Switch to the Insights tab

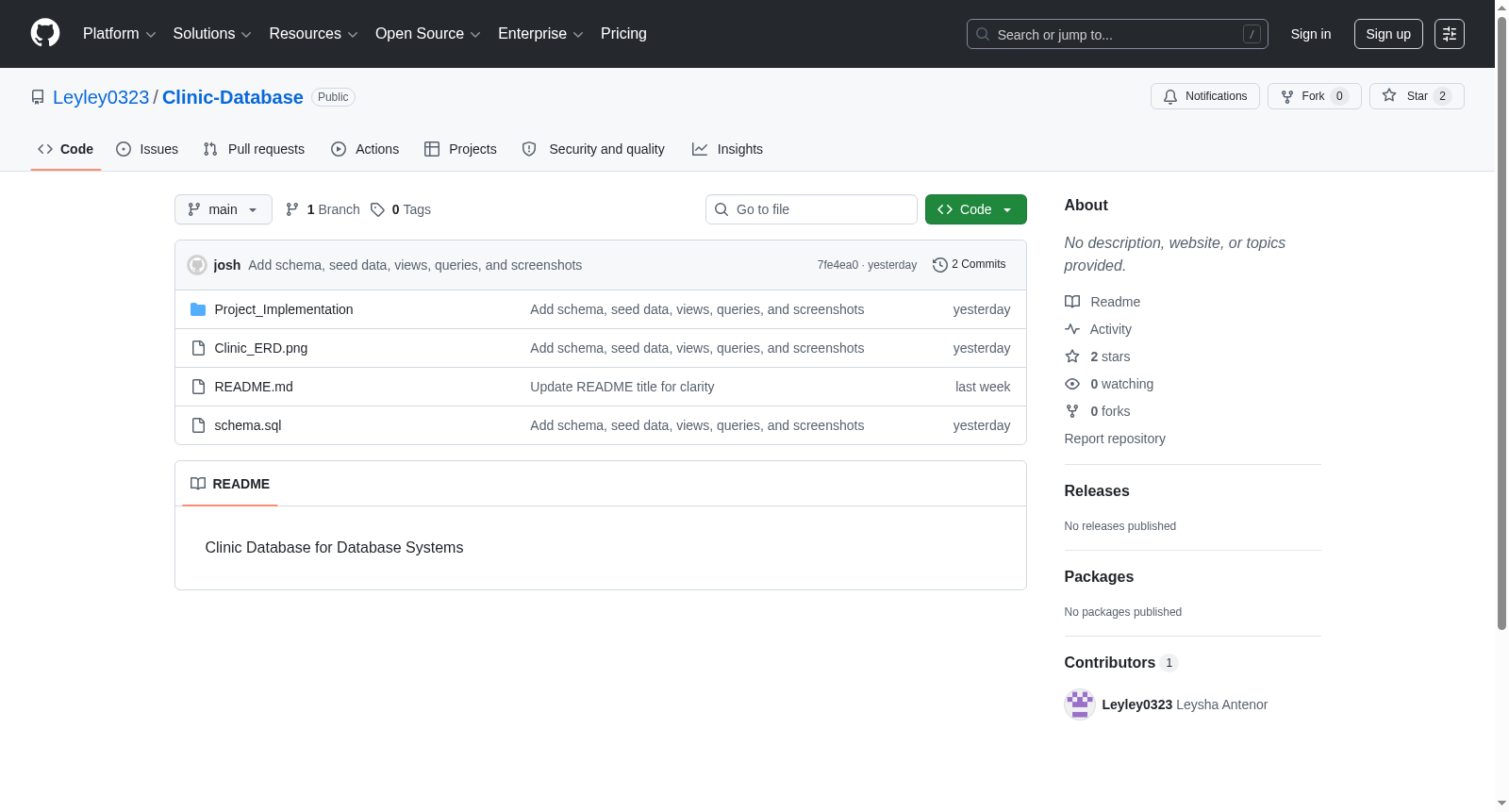pyautogui.click(x=727, y=149)
